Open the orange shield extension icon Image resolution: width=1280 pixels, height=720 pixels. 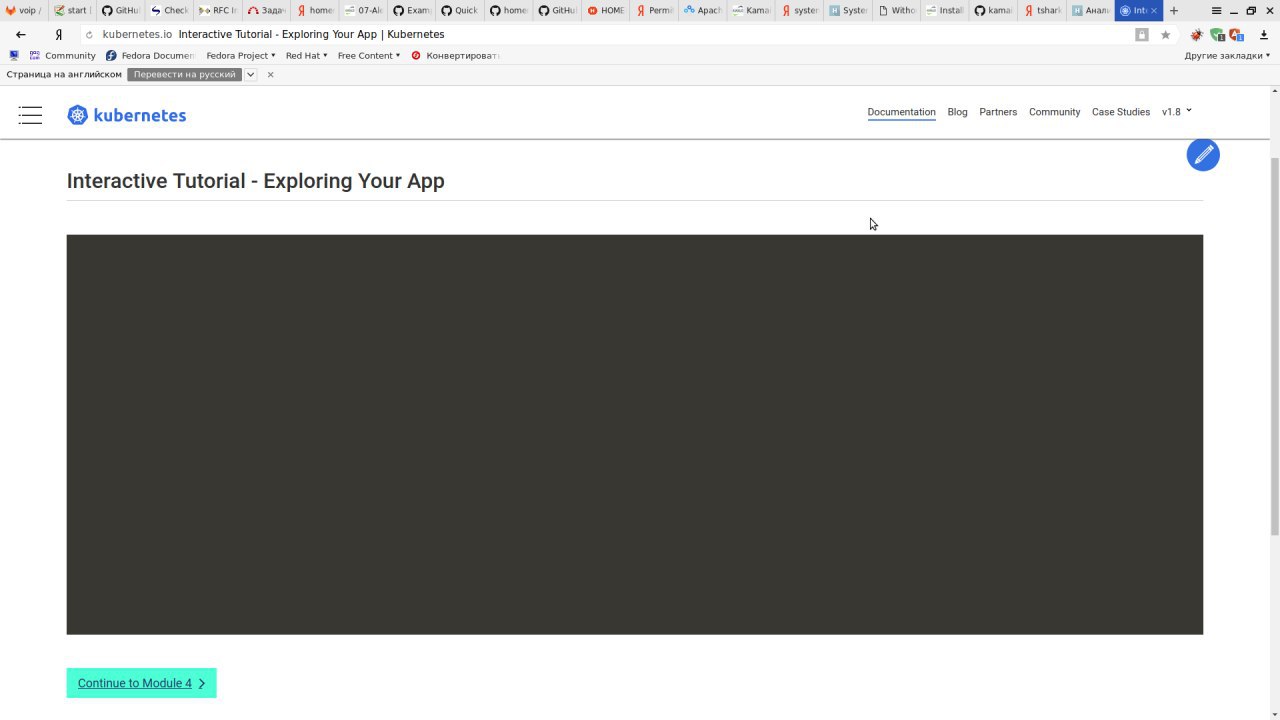click(x=1237, y=34)
